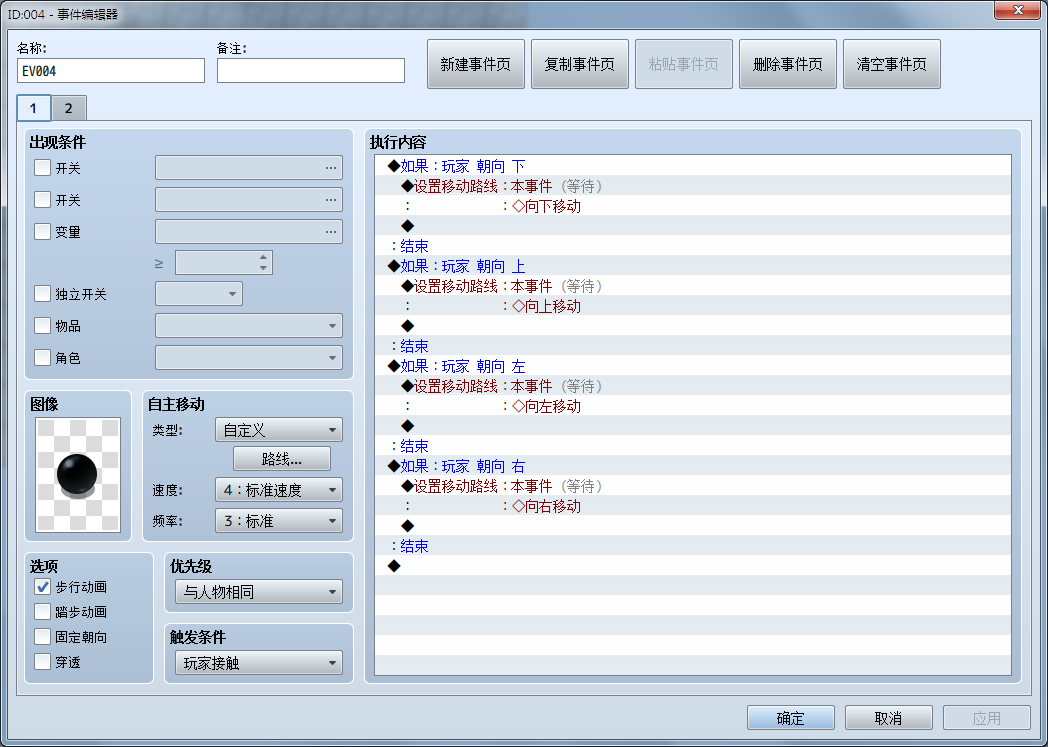1048x747 pixels.
Task: Select the last empty ◆ command line
Action: pyautogui.click(x=692, y=566)
